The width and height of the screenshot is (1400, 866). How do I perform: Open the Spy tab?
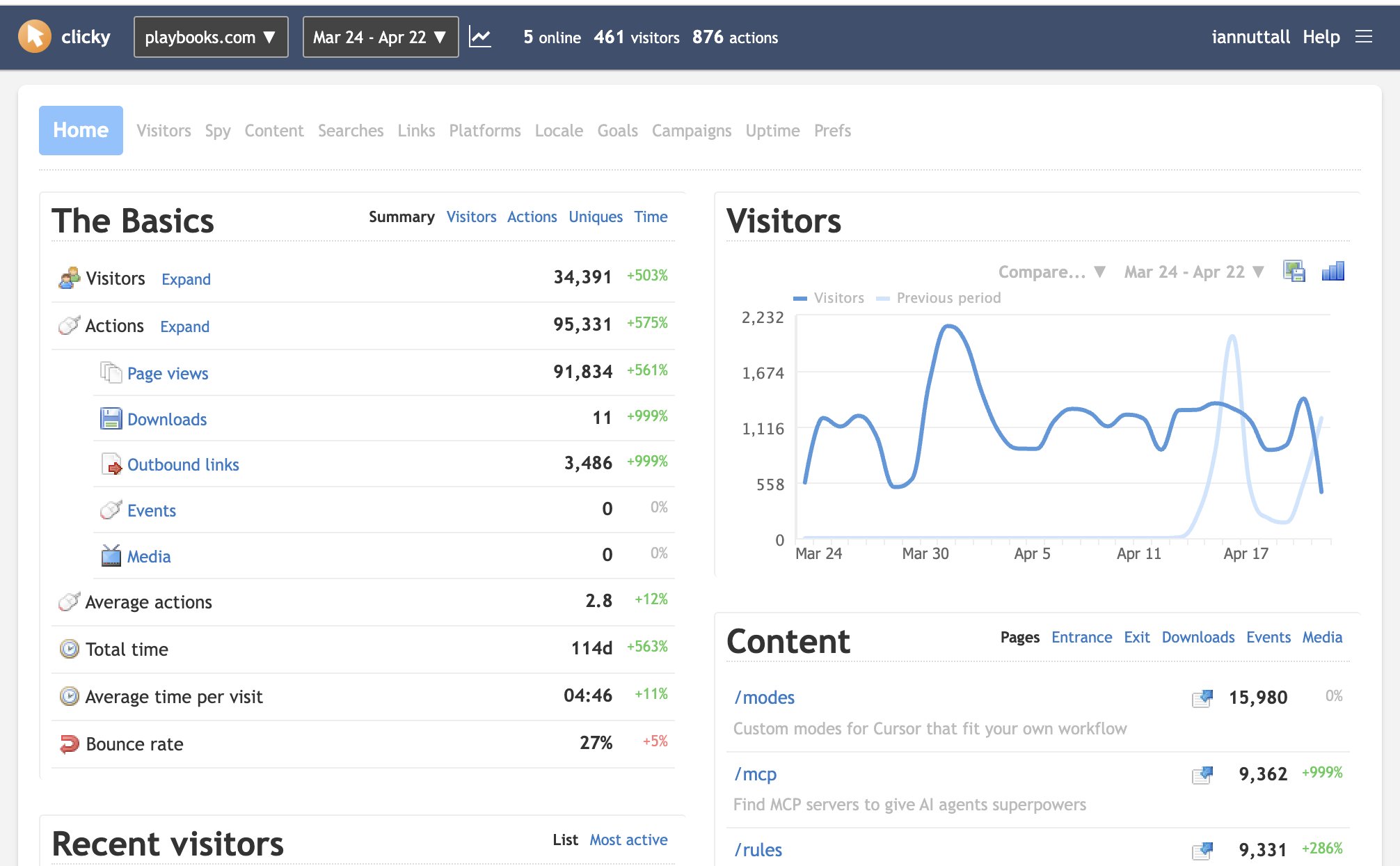[x=218, y=131]
